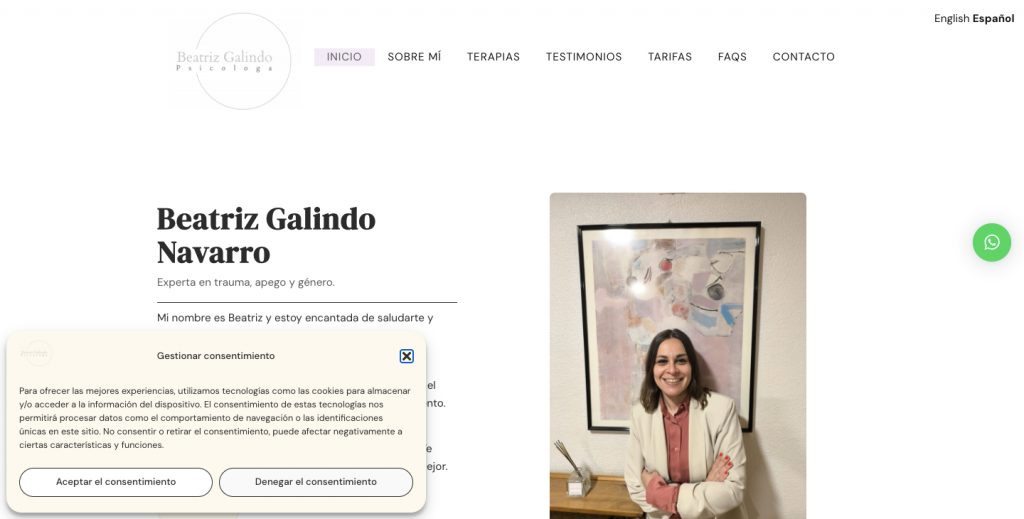Screen dimensions: 1024x519
Task: Click the cookie banner description paragraph
Action: click(215, 418)
